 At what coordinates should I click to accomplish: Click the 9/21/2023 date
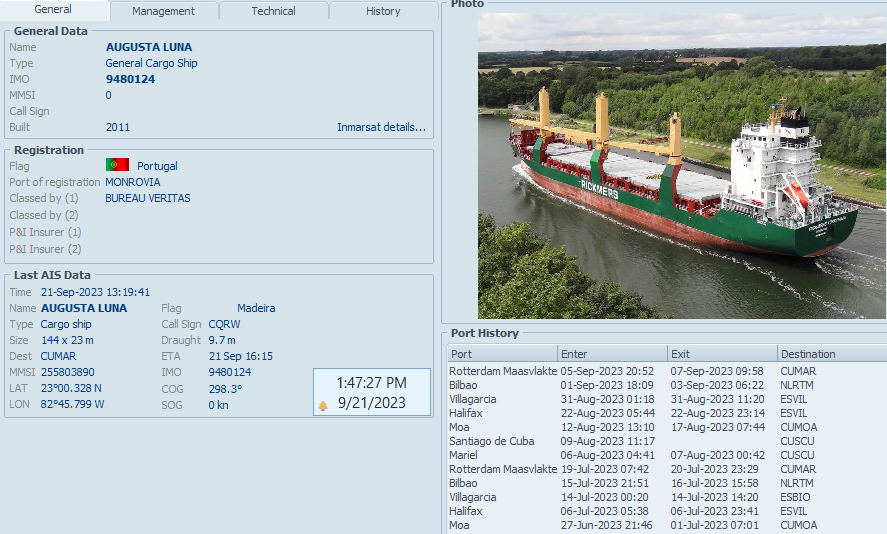coord(371,403)
